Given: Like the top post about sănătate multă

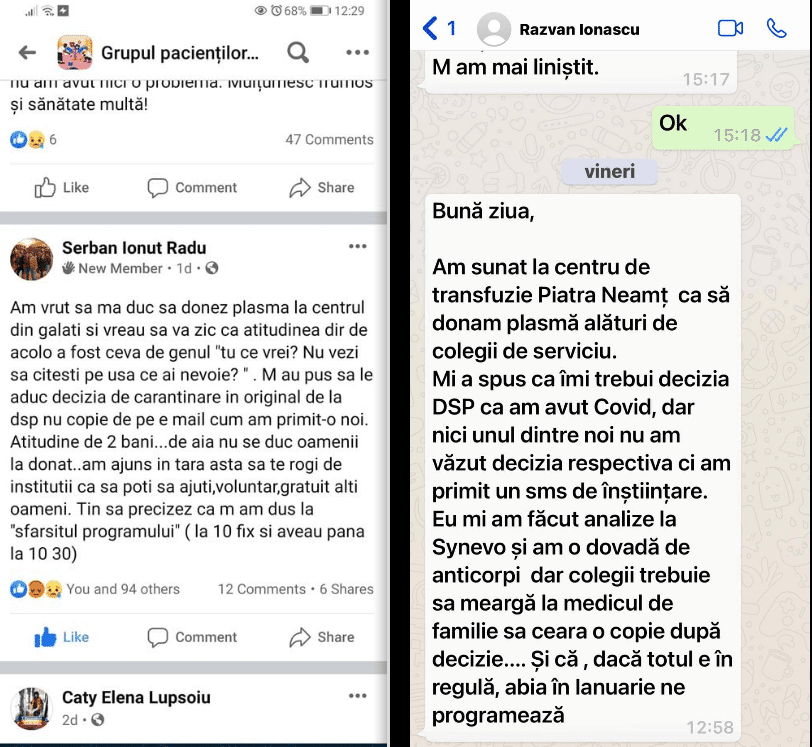Looking at the screenshot, I should (x=62, y=188).
